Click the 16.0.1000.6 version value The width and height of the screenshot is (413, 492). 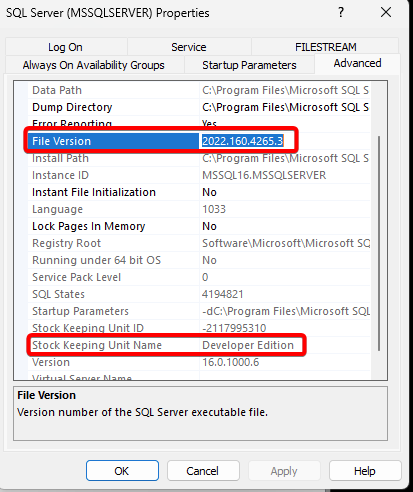coord(231,362)
